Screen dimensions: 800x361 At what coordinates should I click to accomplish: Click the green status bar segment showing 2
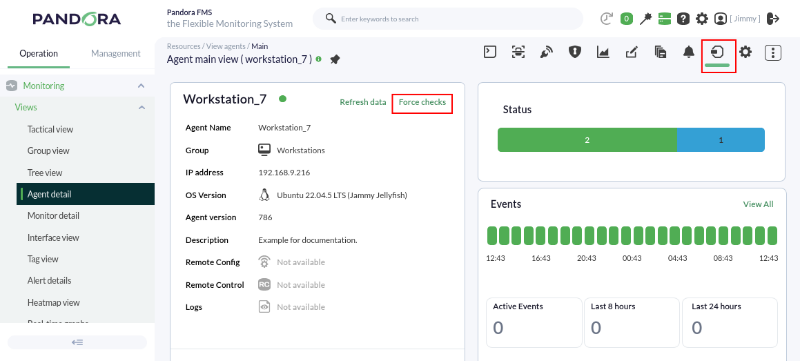click(x=587, y=140)
